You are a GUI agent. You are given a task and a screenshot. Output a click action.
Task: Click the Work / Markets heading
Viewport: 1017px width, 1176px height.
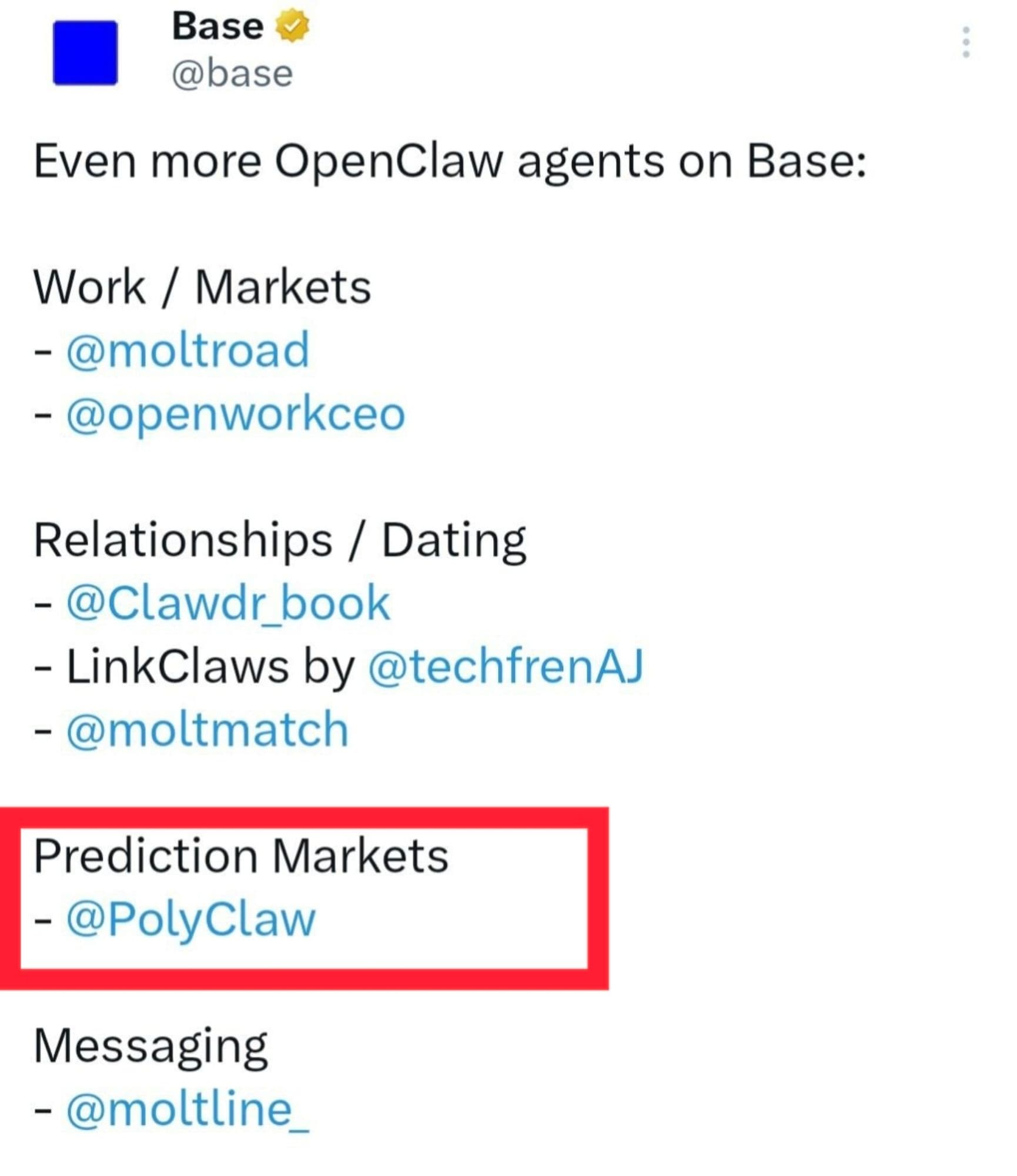pos(202,288)
